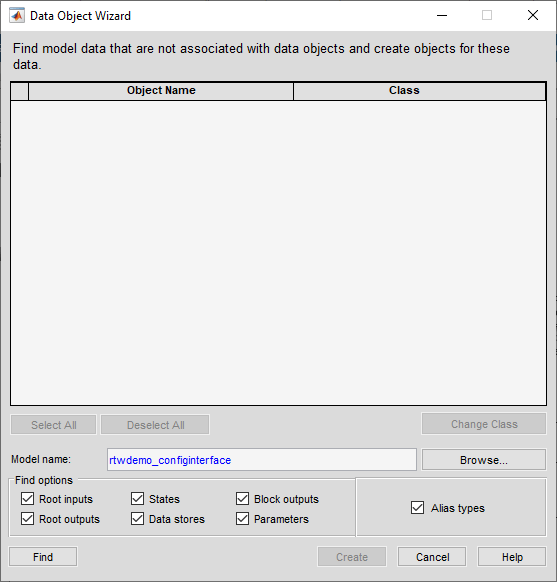
Task: Click in the Model name text field
Action: click(262, 460)
